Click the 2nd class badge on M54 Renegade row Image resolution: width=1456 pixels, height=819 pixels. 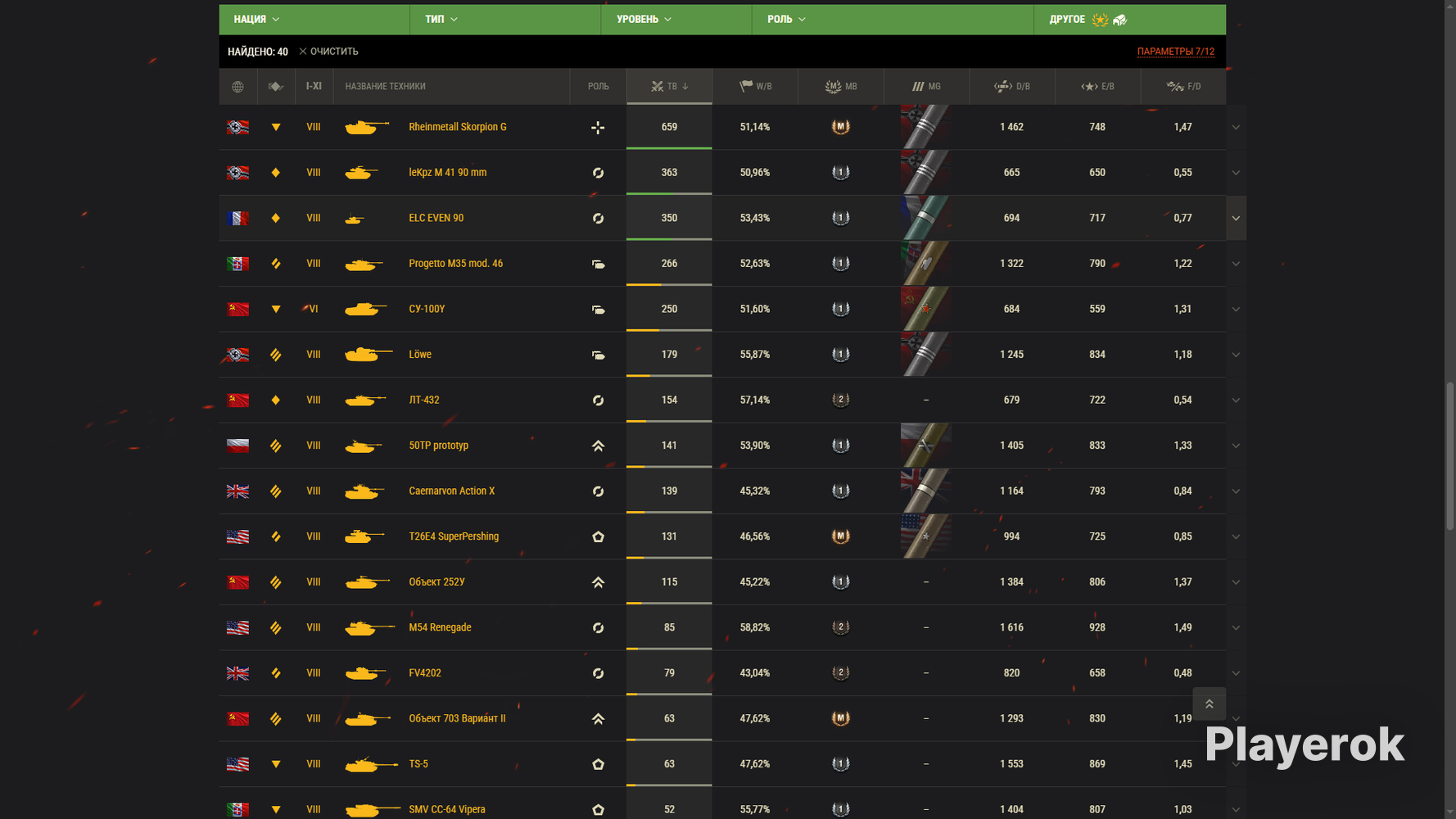[x=841, y=627]
